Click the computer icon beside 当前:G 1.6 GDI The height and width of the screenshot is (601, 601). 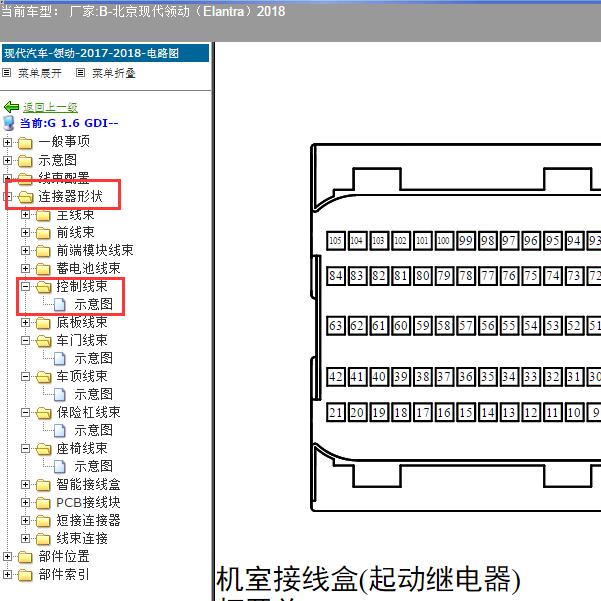click(8, 123)
